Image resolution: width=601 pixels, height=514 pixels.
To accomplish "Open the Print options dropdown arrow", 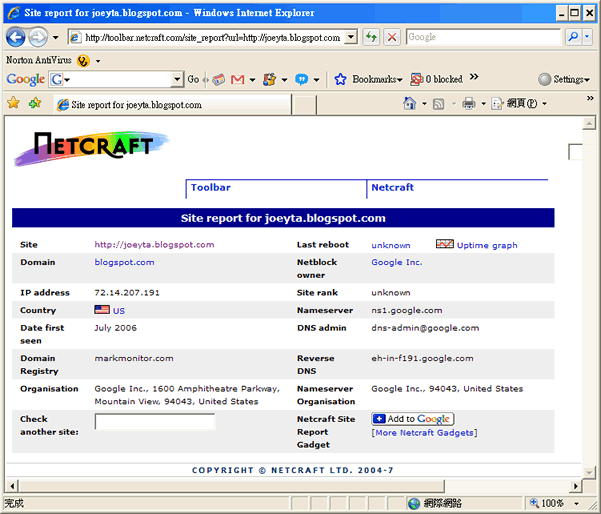I will tap(484, 103).
